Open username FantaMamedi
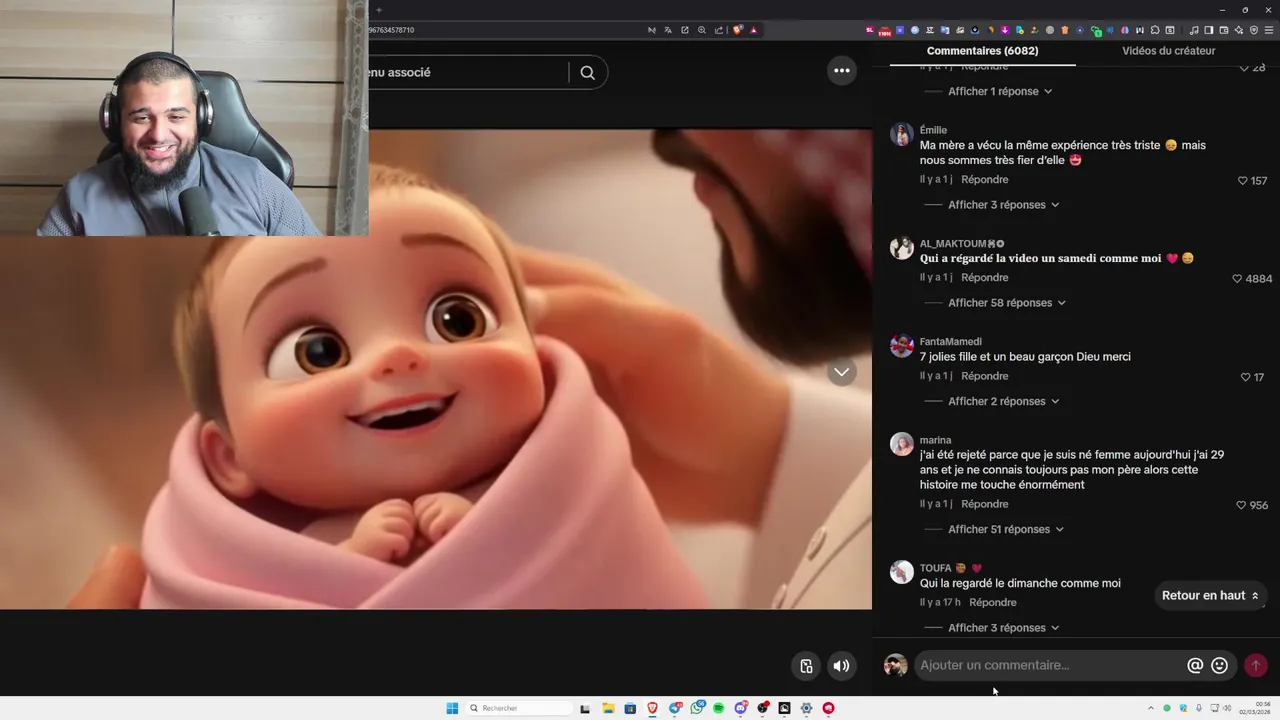The height and width of the screenshot is (720, 1280). (951, 342)
